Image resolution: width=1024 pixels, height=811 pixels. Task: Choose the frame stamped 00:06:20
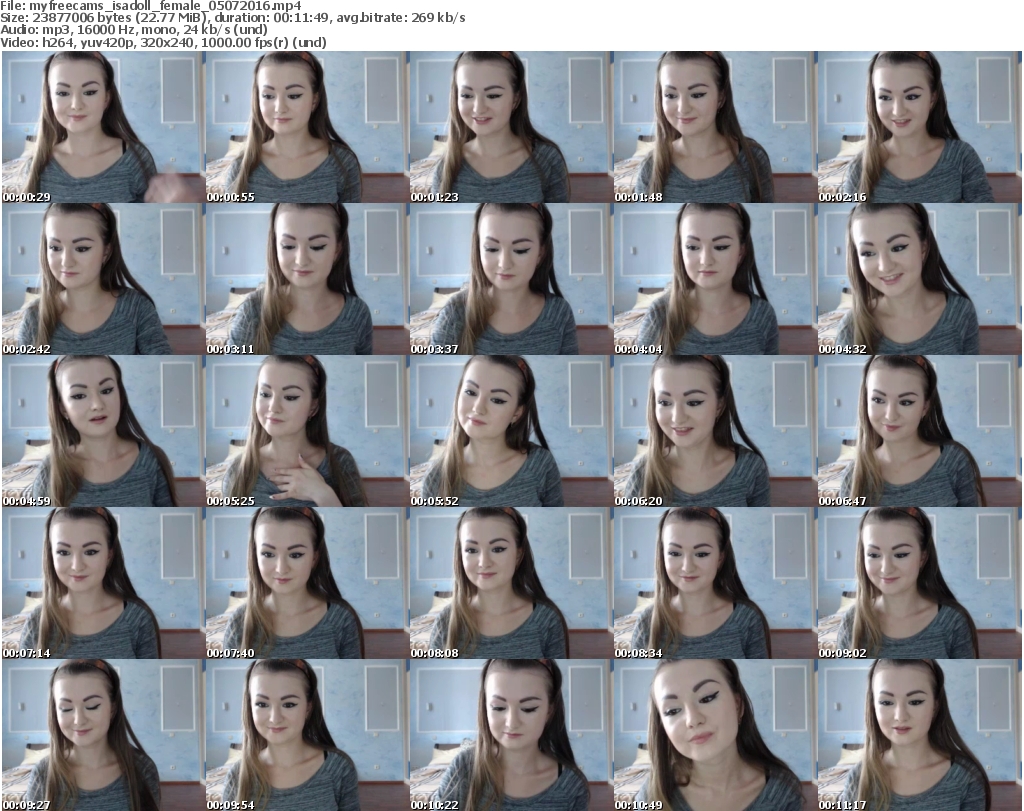click(714, 431)
